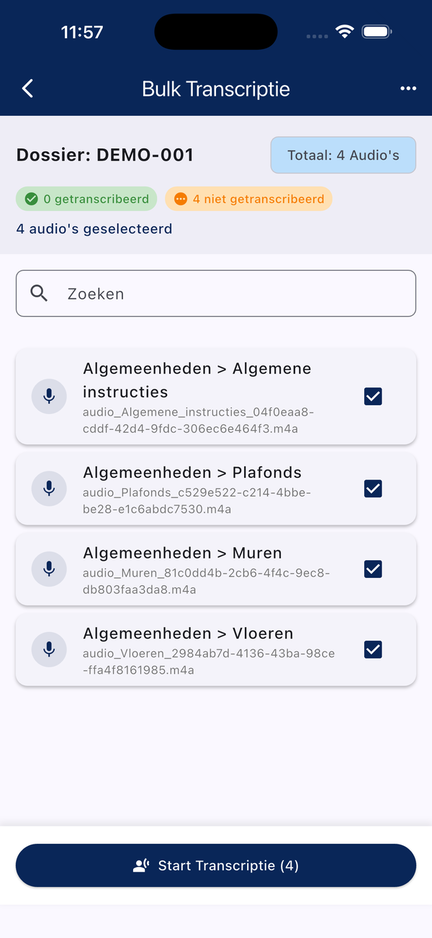Filter by 4 niet getranscribeerd chip

click(248, 199)
